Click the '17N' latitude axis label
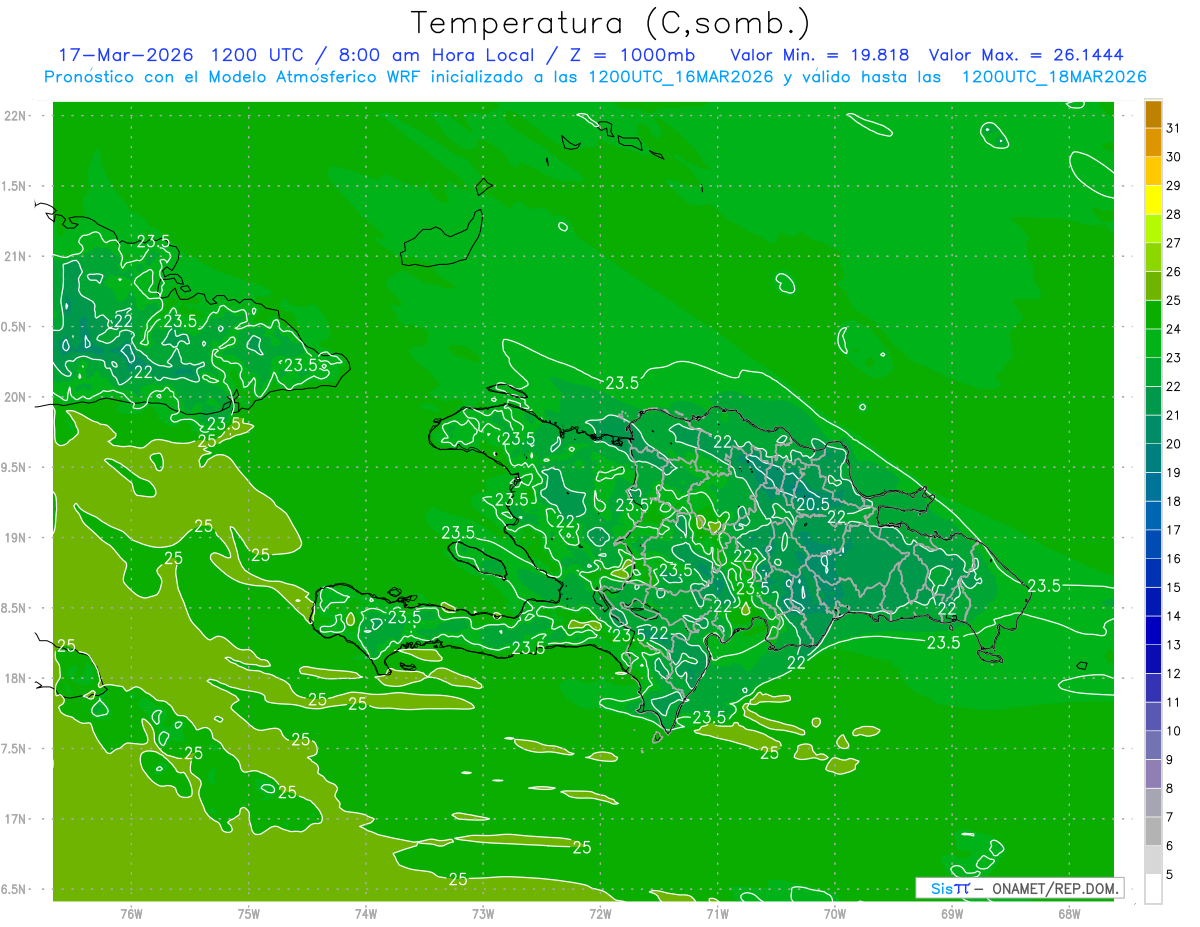Image resolution: width=1200 pixels, height=927 pixels. pyautogui.click(x=16, y=819)
